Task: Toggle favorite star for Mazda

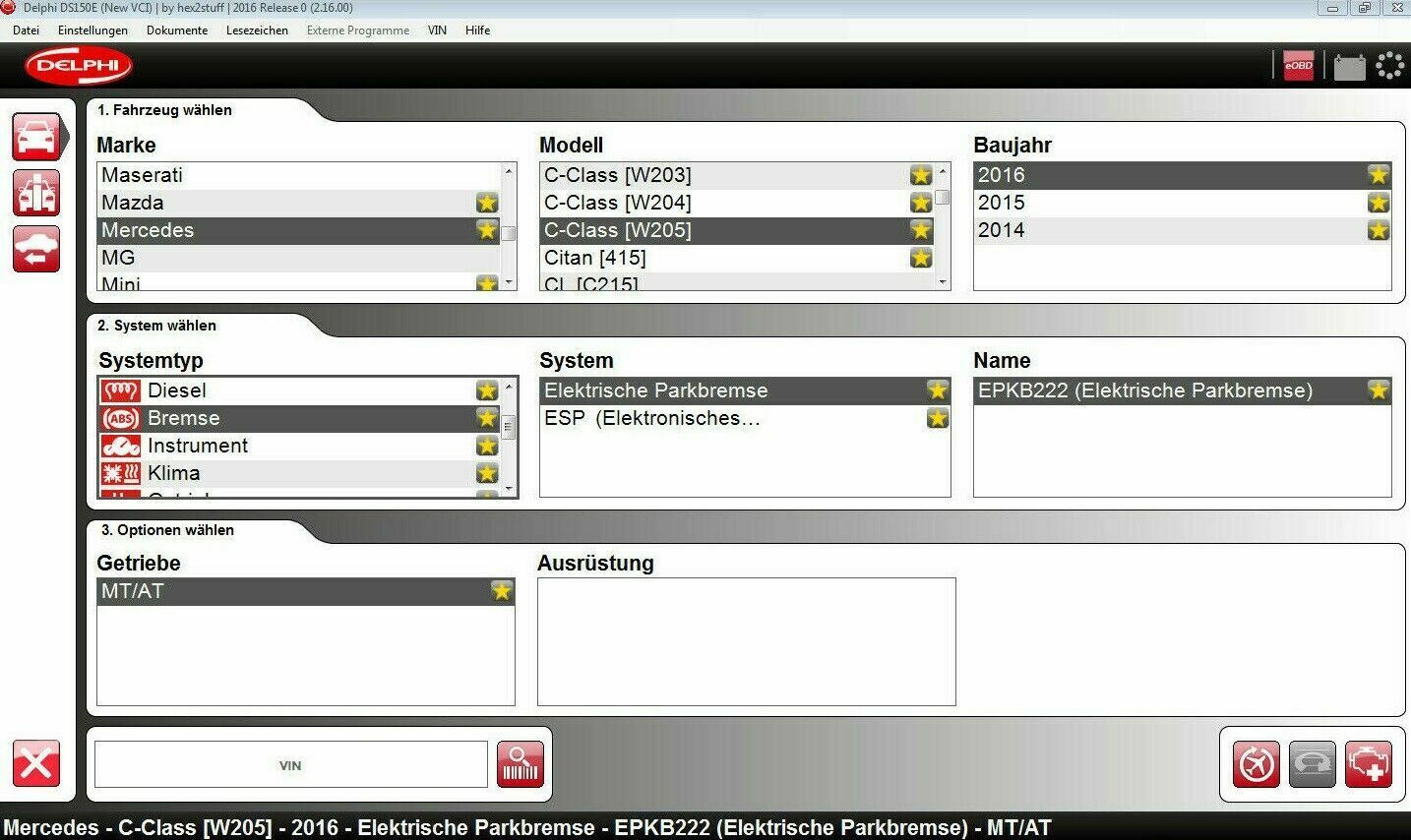Action: [x=487, y=203]
